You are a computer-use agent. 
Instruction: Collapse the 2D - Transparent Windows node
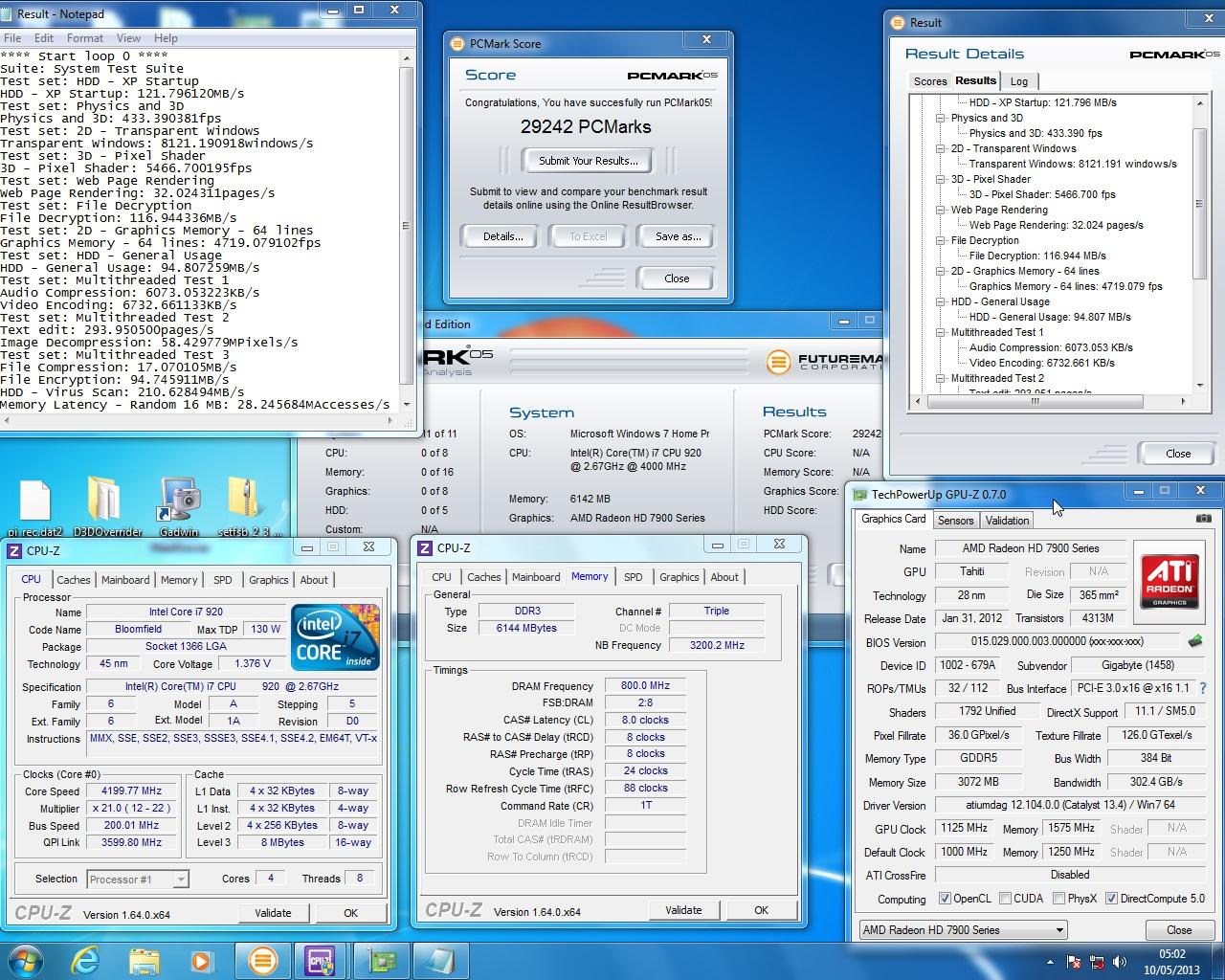(941, 148)
